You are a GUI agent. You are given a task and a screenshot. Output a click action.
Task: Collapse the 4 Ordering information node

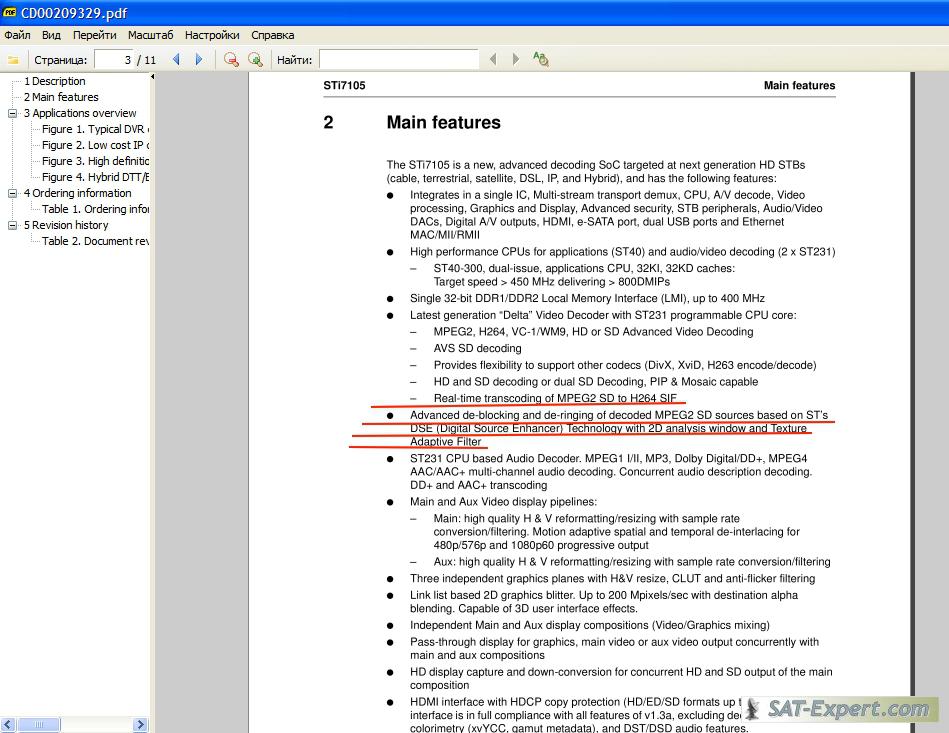coord(13,193)
